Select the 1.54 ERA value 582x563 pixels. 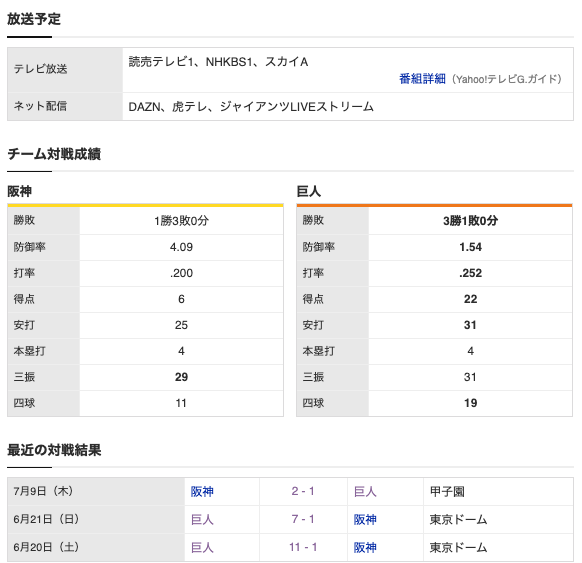pyautogui.click(x=471, y=247)
